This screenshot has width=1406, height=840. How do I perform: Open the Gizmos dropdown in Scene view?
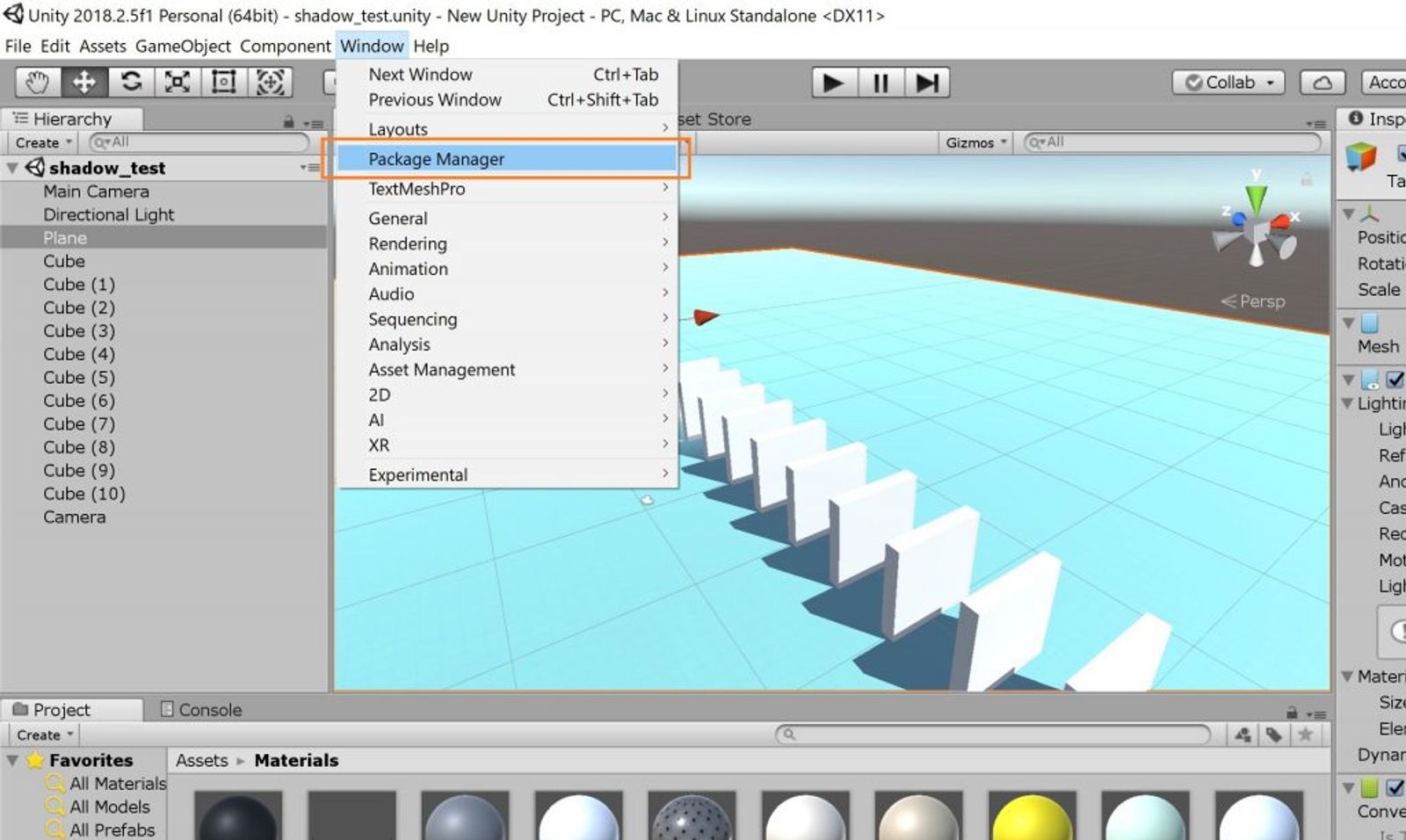click(975, 142)
